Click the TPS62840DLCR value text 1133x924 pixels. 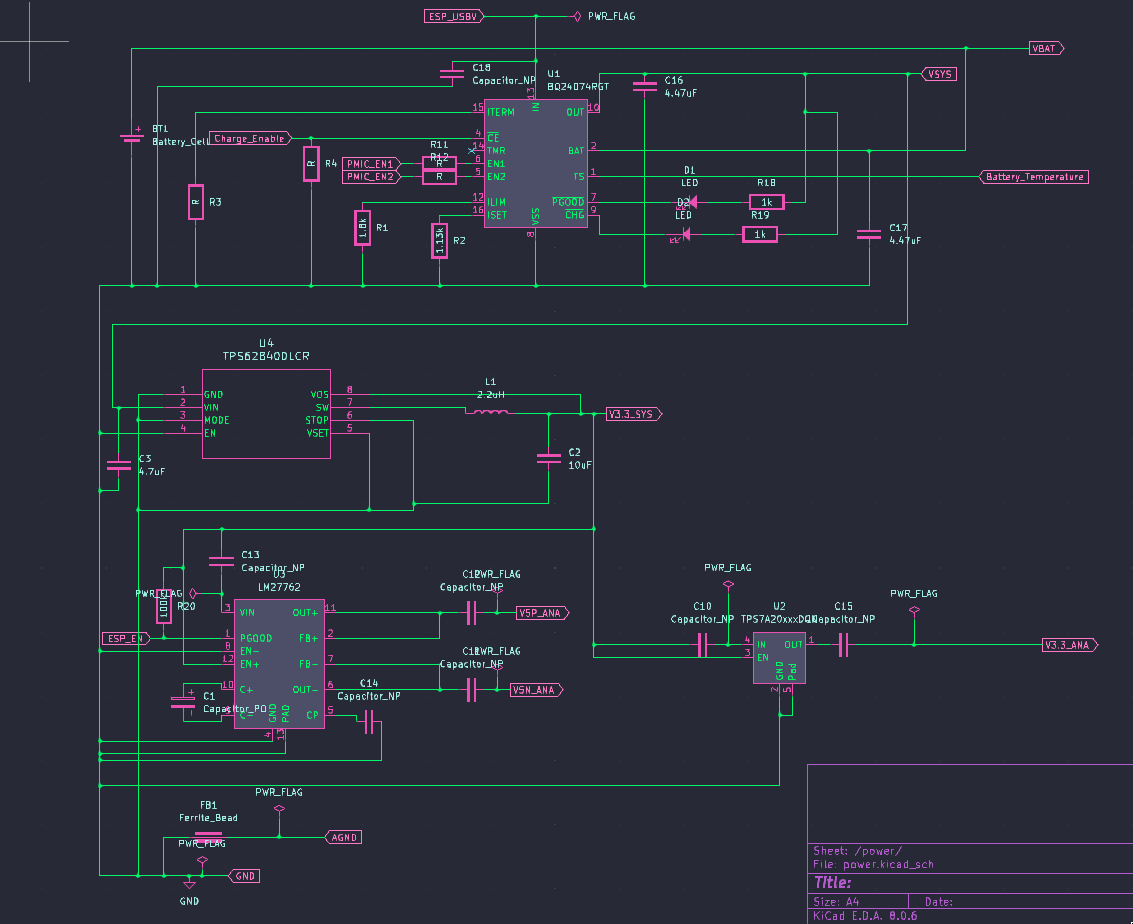coord(266,356)
